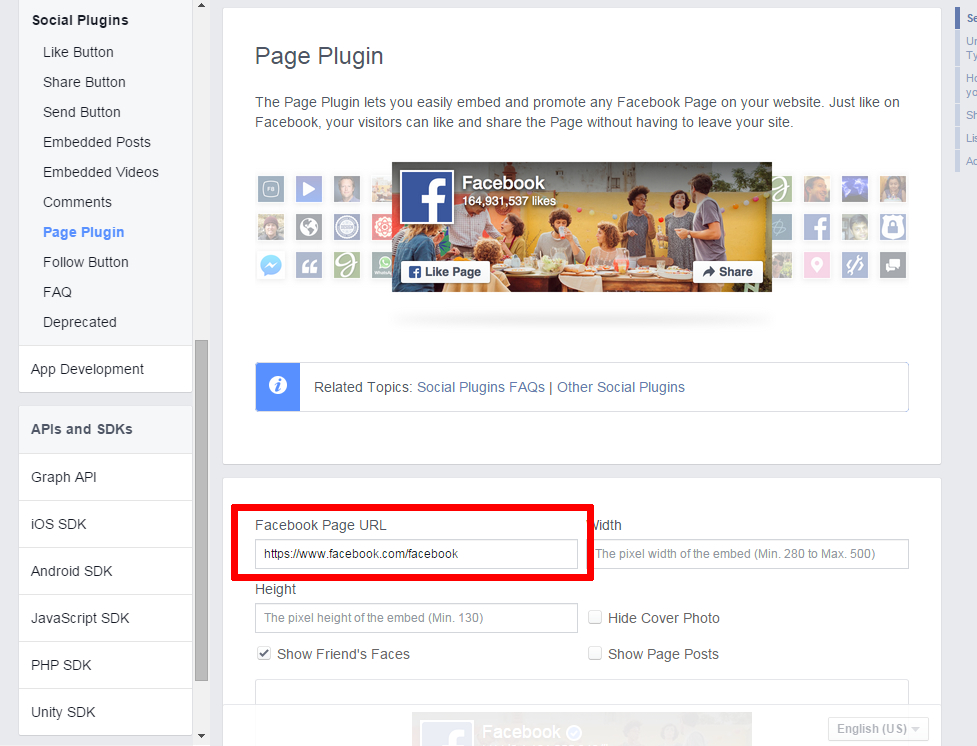
Task: Open Share Button in the sidebar
Action: [84, 82]
